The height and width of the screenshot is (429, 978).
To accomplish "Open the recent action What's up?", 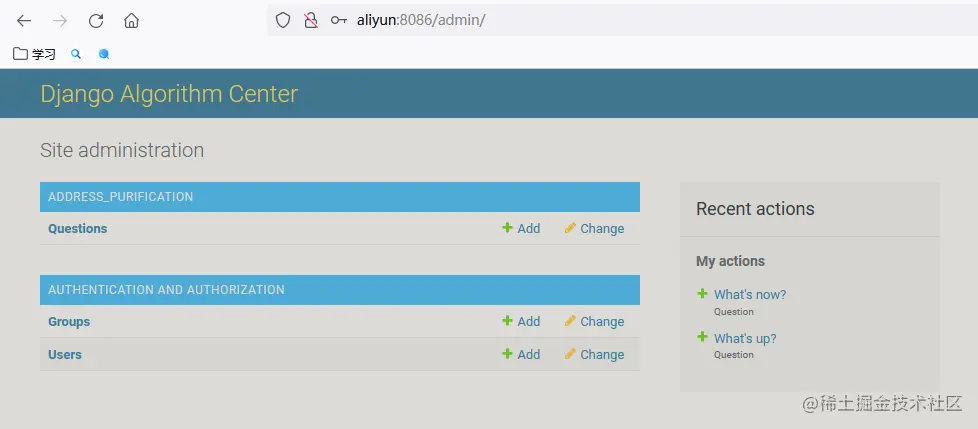I will pyautogui.click(x=745, y=339).
